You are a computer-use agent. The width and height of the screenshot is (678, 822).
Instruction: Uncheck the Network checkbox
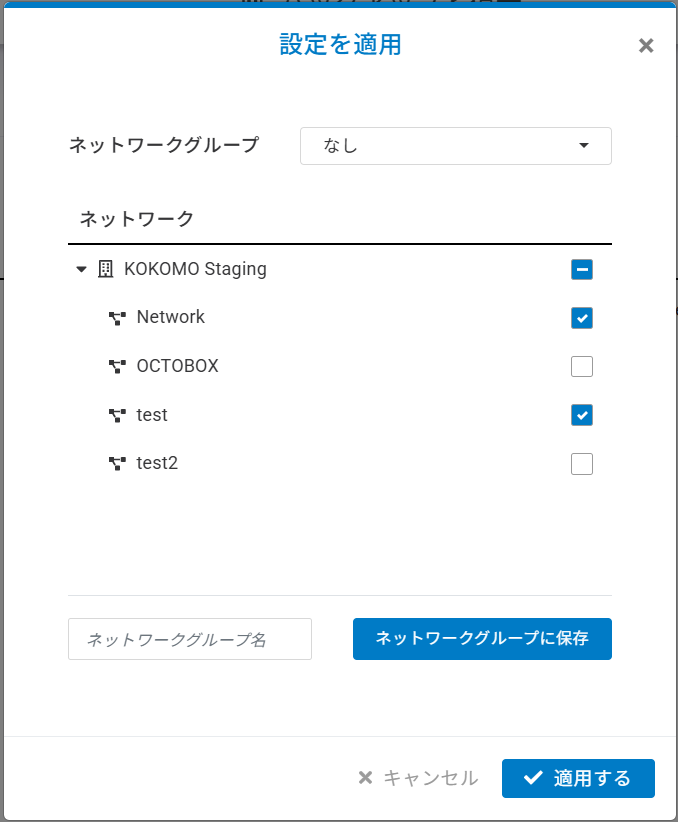click(x=582, y=318)
